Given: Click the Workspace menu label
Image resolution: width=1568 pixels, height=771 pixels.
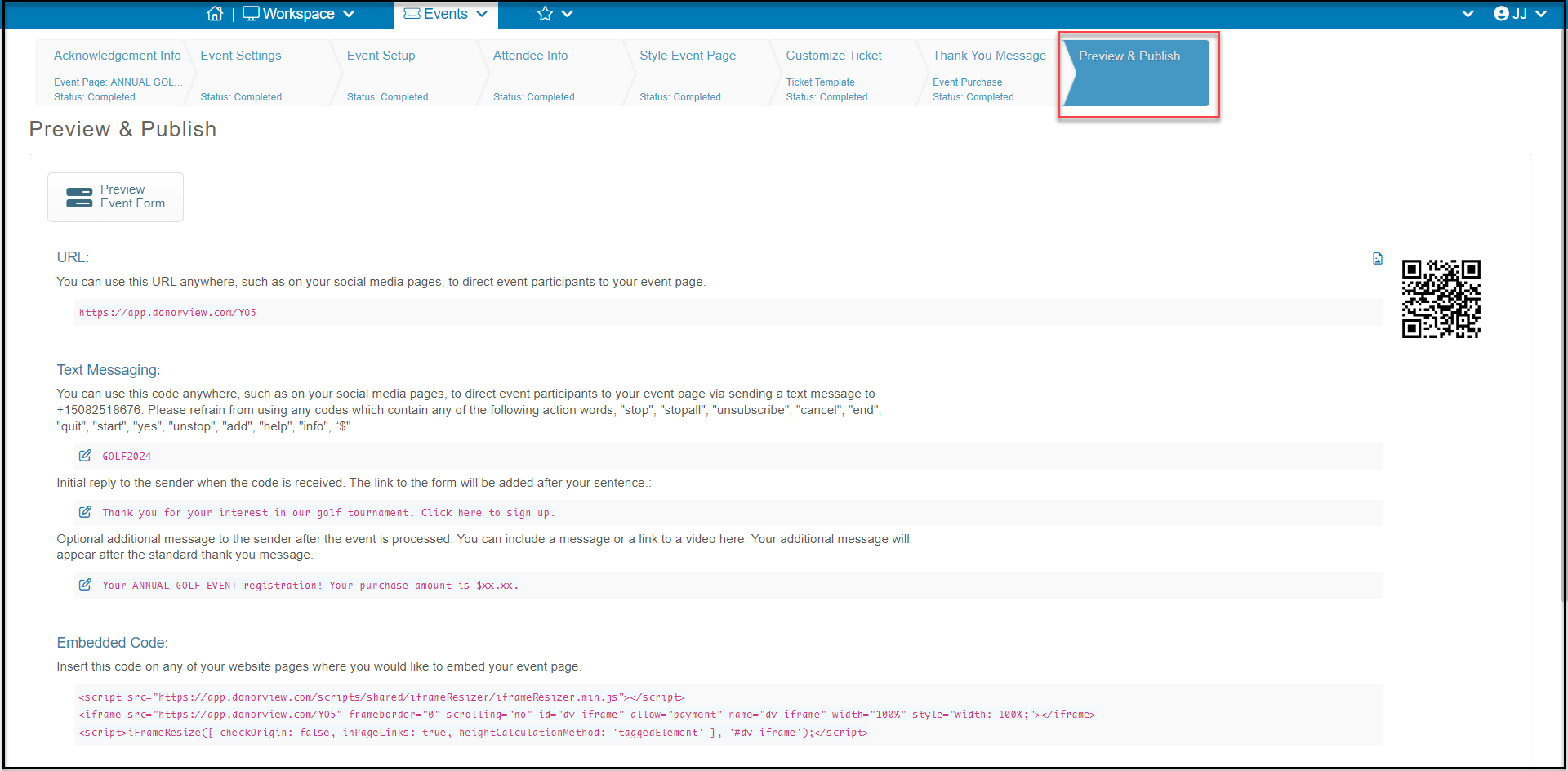Looking at the screenshot, I should (299, 14).
